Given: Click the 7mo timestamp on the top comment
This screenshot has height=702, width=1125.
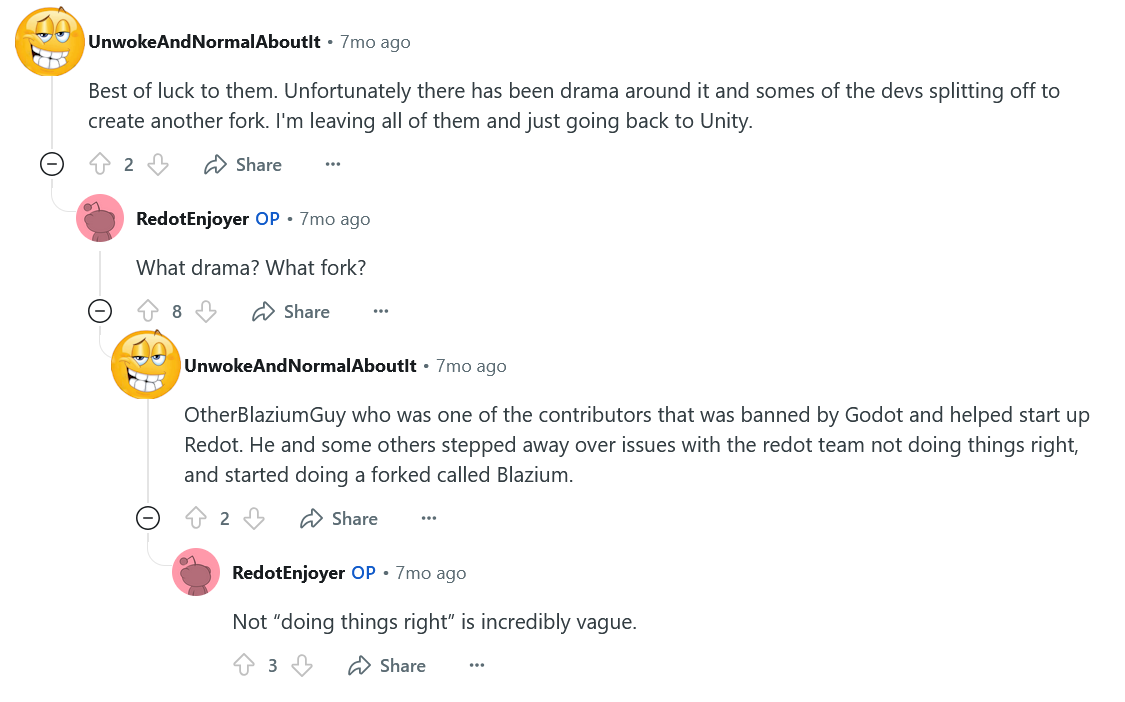Looking at the screenshot, I should (374, 41).
